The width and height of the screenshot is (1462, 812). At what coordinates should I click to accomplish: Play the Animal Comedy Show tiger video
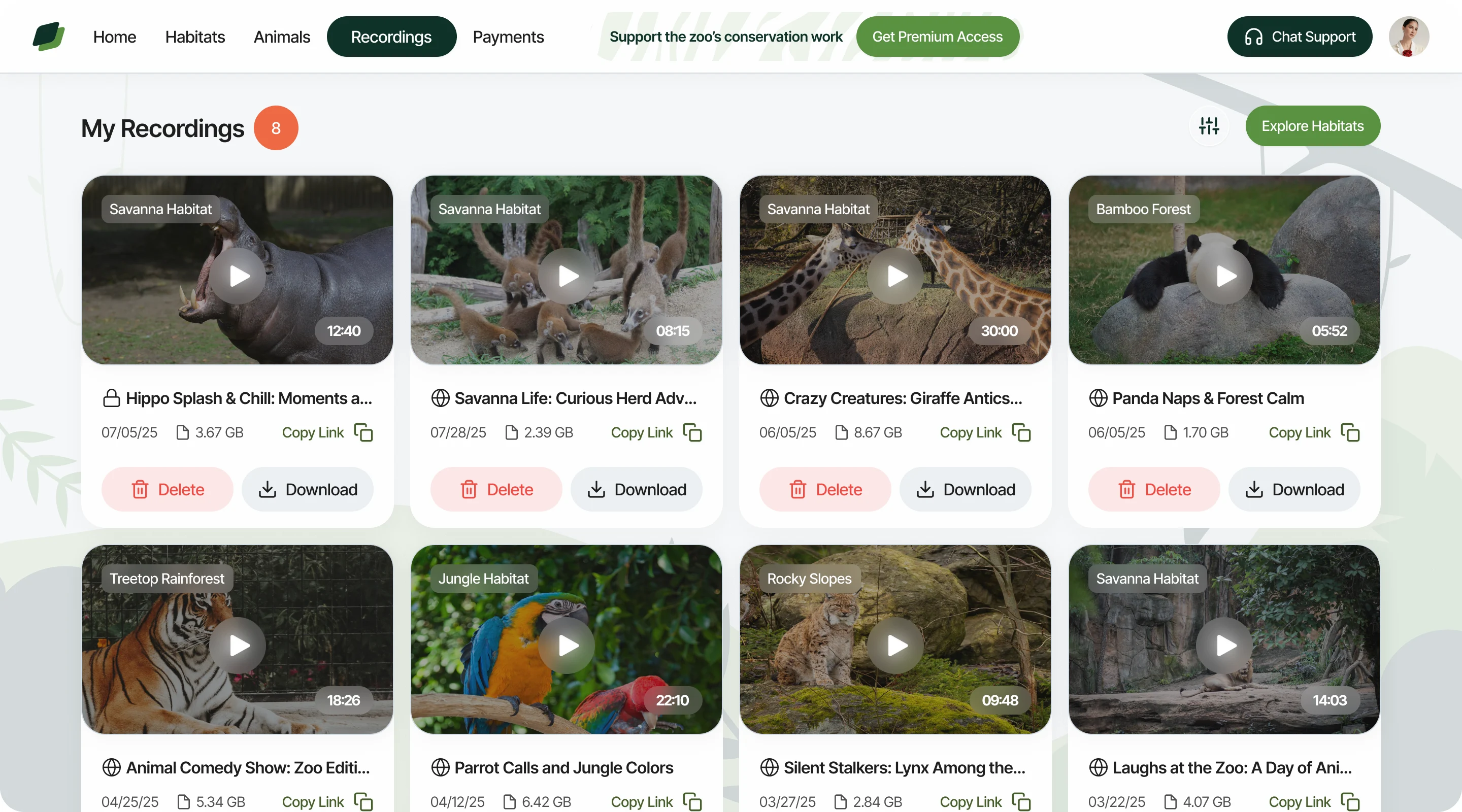click(x=239, y=645)
